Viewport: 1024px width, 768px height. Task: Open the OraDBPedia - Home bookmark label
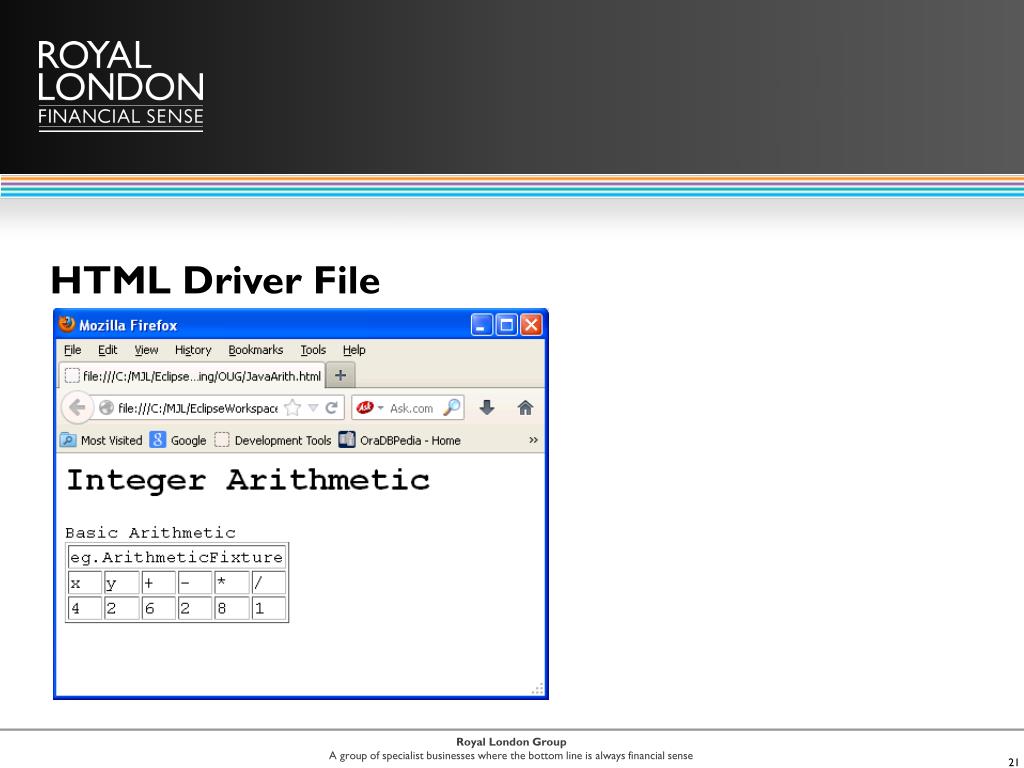[410, 440]
